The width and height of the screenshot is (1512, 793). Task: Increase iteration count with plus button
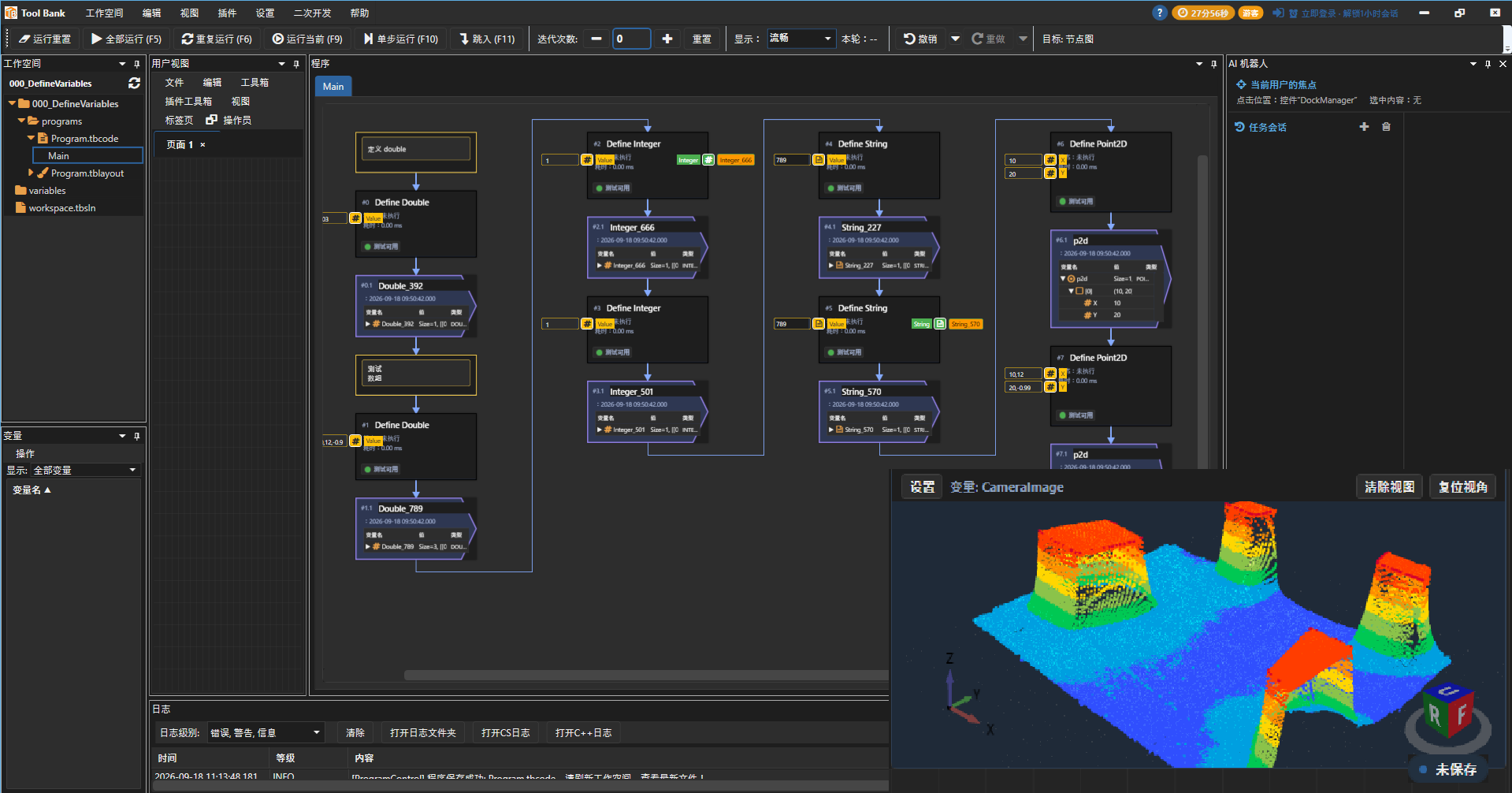point(667,39)
